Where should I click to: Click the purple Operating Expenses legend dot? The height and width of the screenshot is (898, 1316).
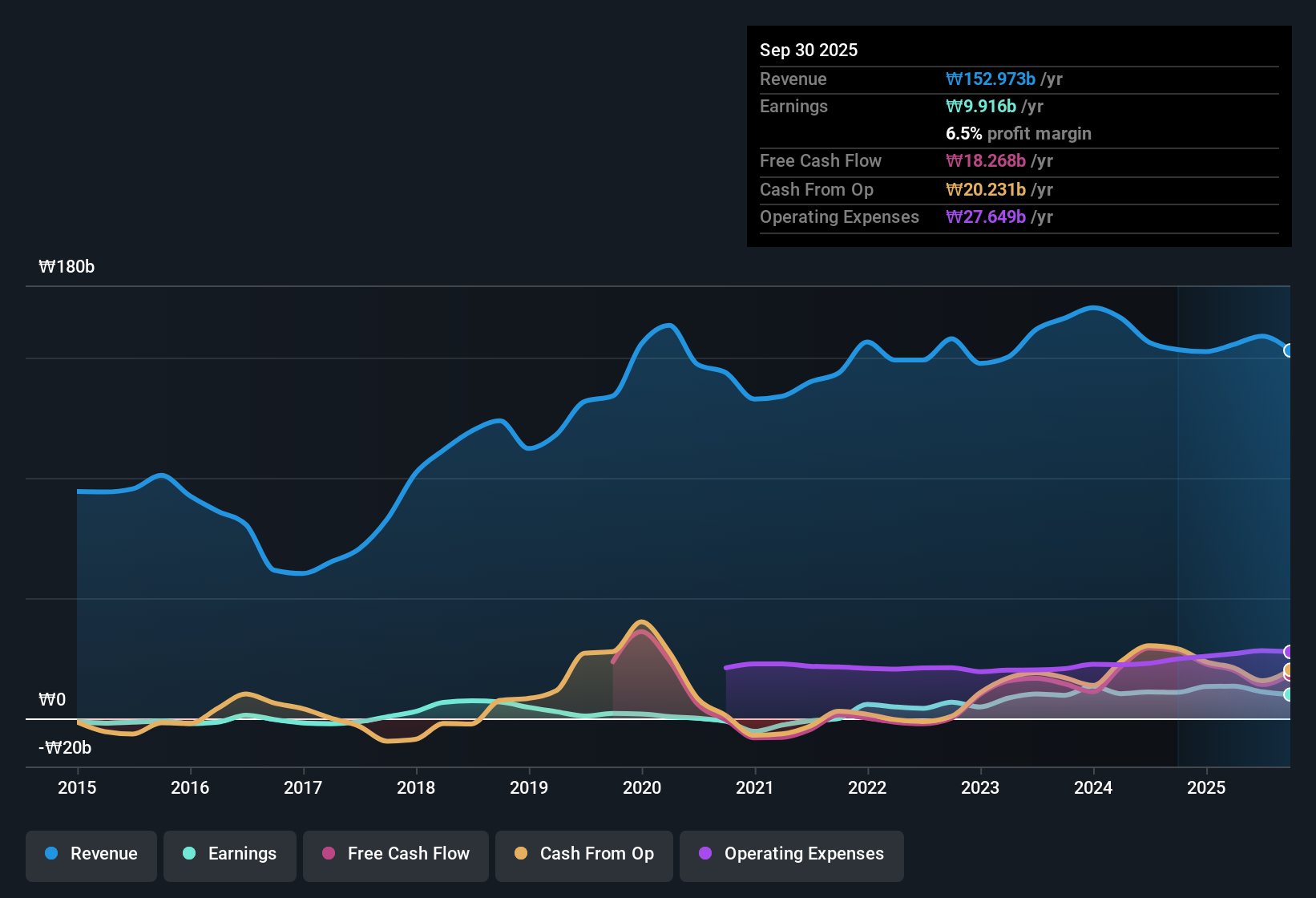pos(704,854)
